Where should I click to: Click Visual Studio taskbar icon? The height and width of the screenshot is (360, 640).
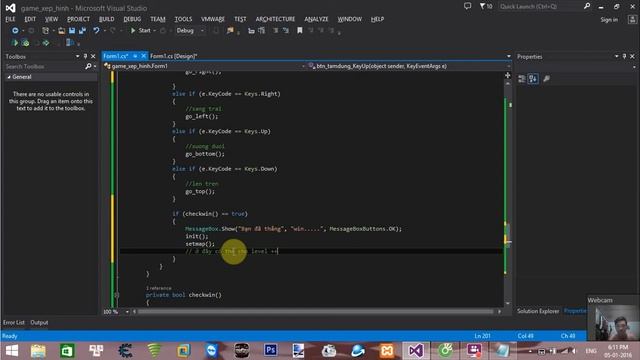(416, 351)
